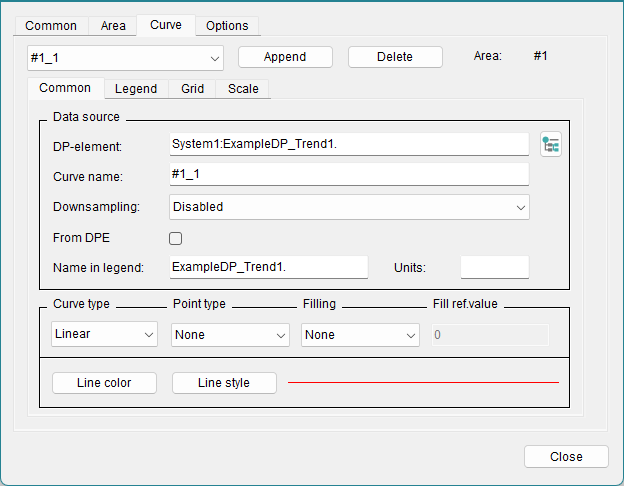This screenshot has height=486, width=624.
Task: Close the dialog with Close button
Action: point(566,456)
